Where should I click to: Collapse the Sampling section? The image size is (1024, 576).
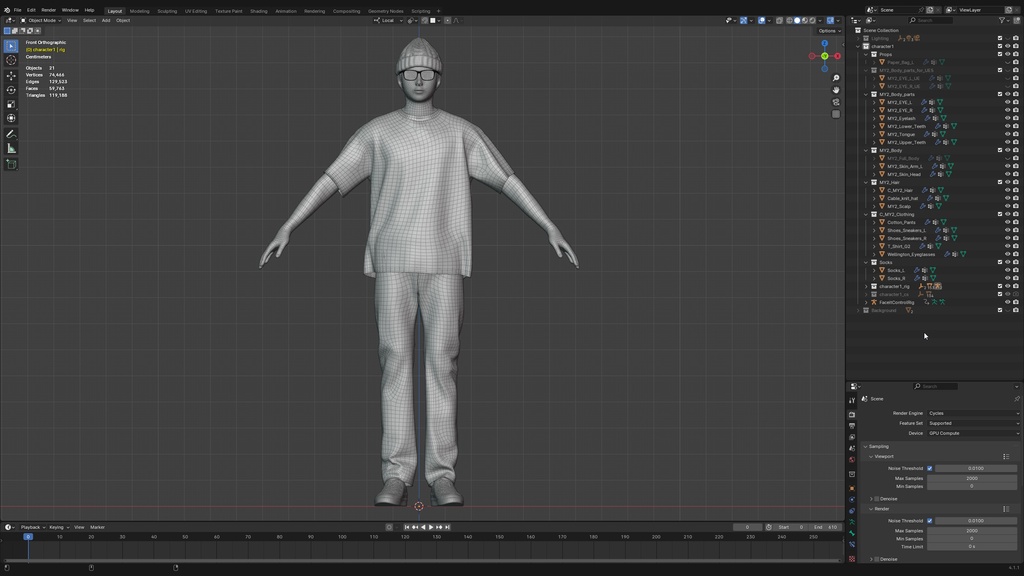click(x=872, y=446)
